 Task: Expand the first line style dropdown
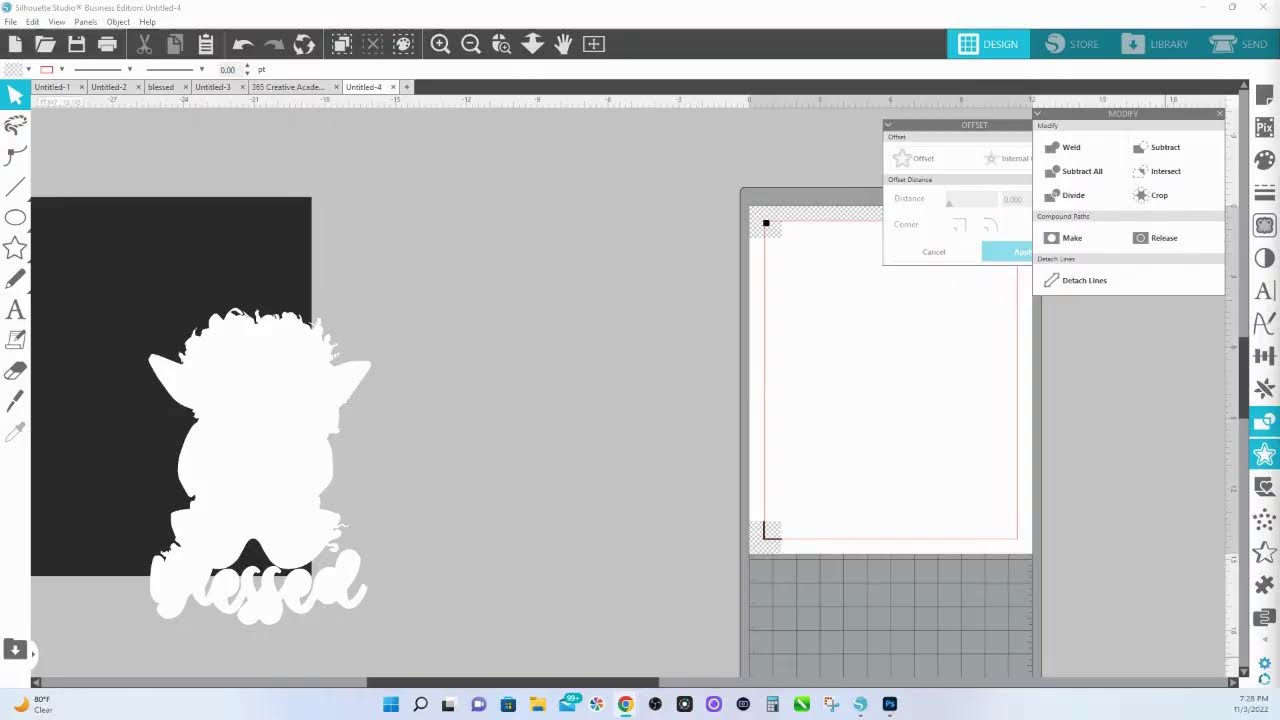129,69
